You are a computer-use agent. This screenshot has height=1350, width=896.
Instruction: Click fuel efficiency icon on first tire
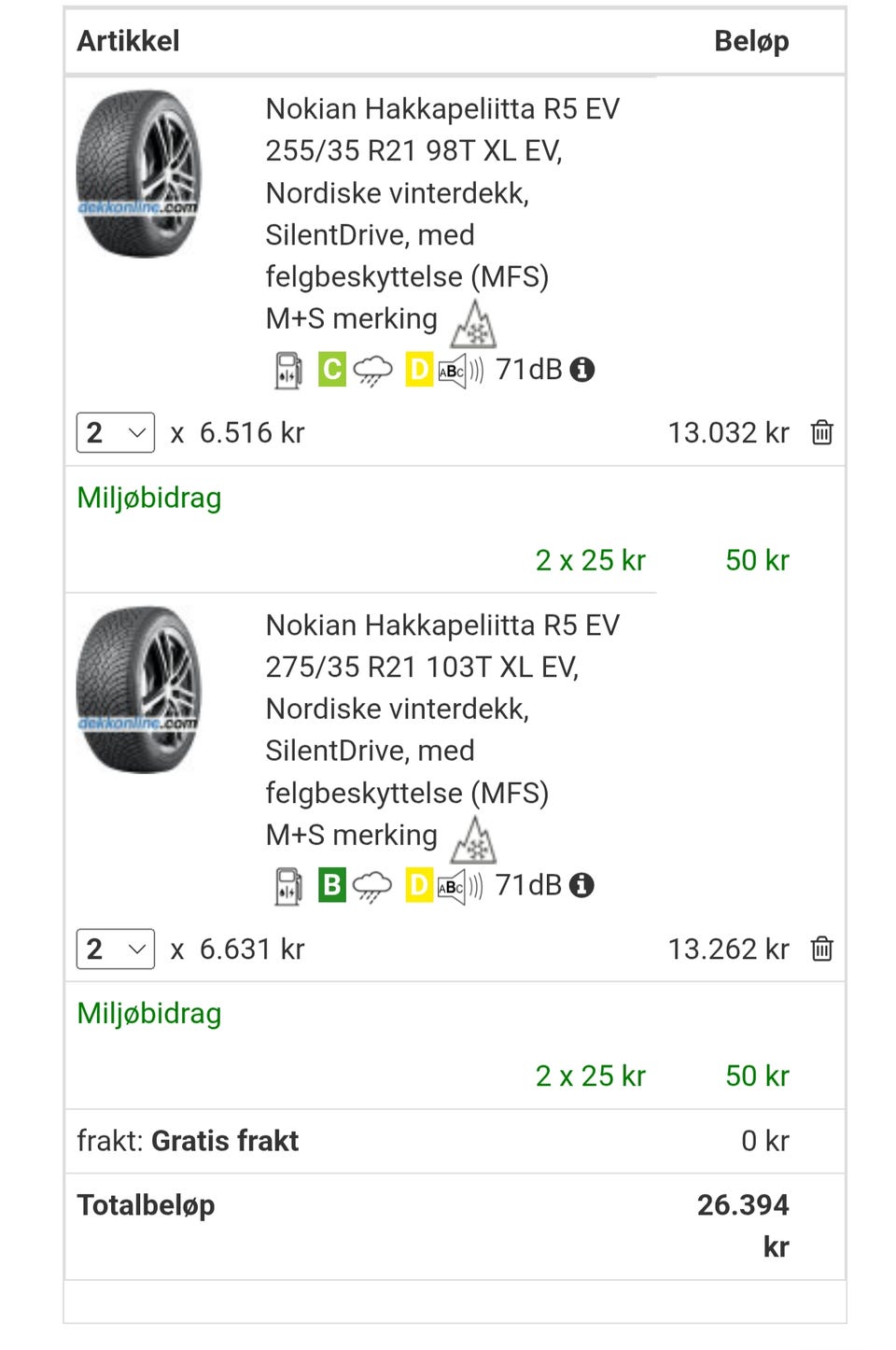288,370
